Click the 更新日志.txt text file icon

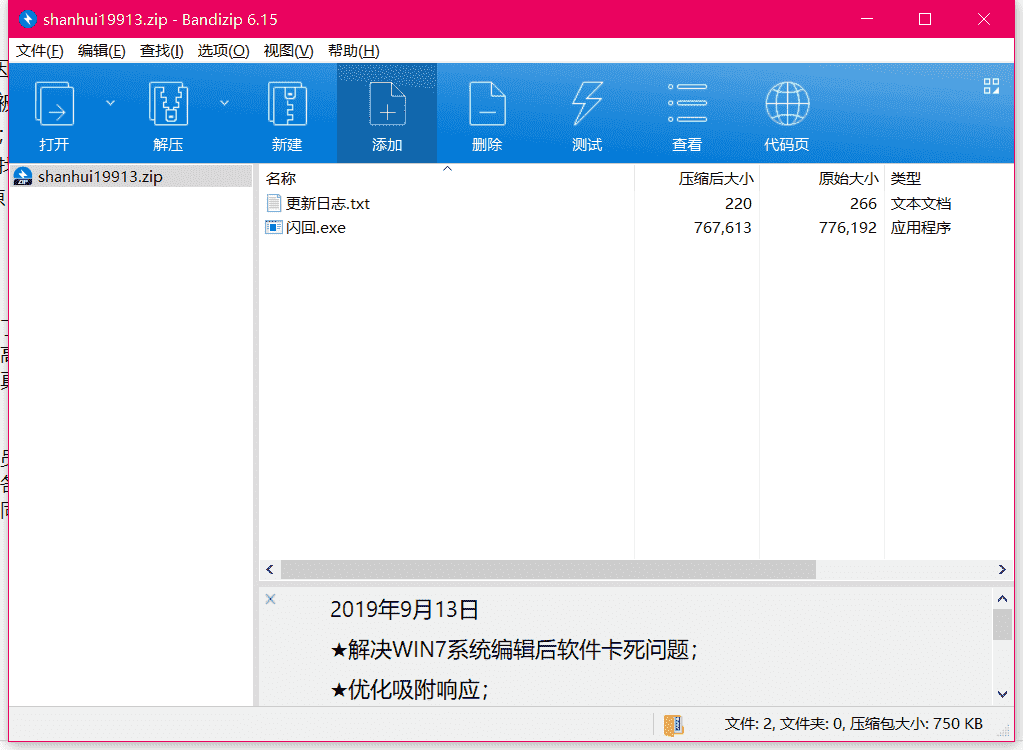tap(273, 203)
